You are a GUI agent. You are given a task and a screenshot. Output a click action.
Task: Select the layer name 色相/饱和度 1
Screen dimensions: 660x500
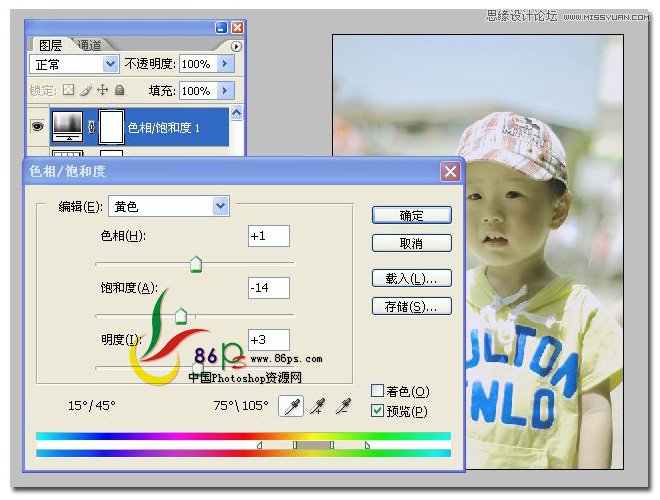pyautogui.click(x=164, y=128)
